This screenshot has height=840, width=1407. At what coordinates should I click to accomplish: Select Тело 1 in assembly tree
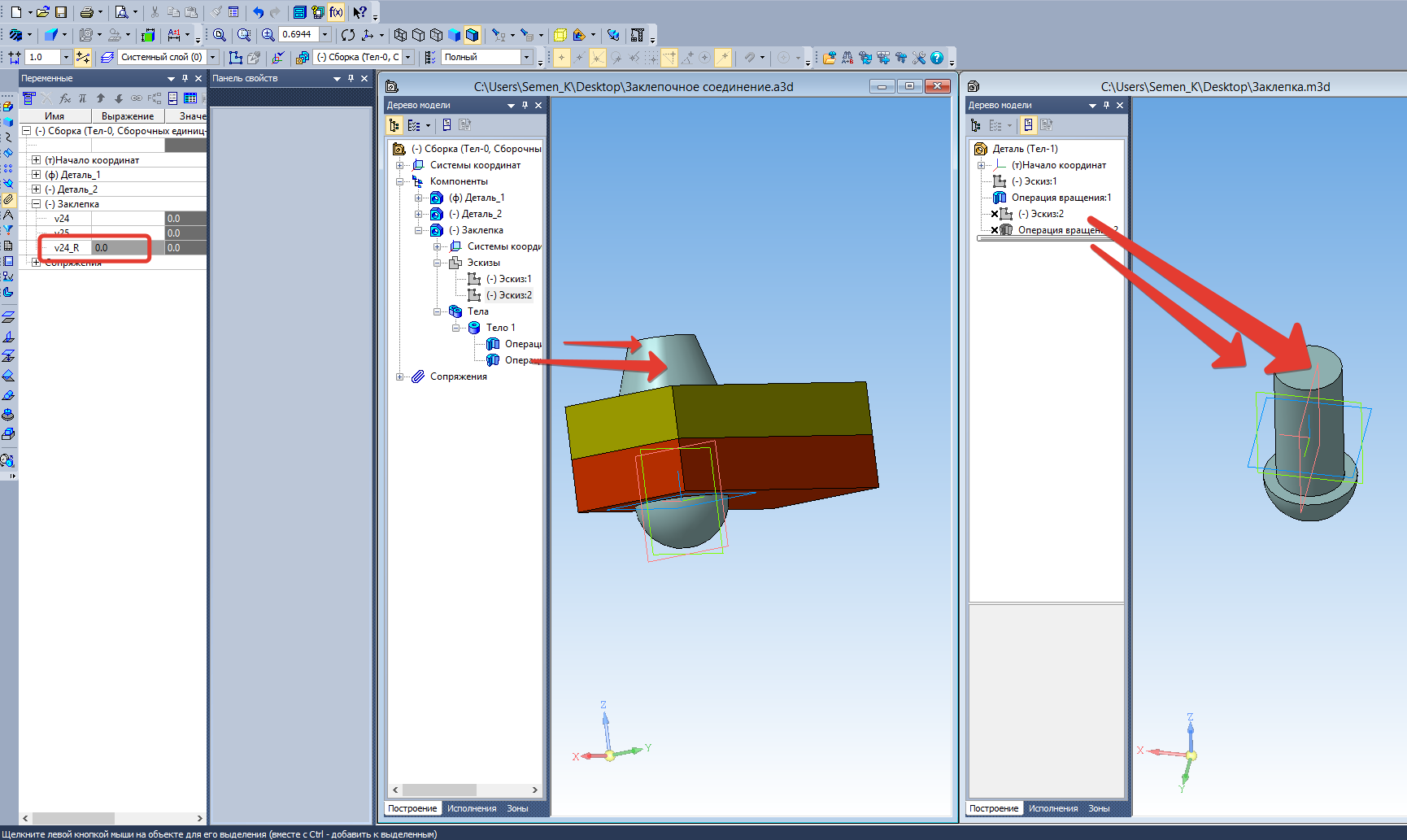click(500, 328)
